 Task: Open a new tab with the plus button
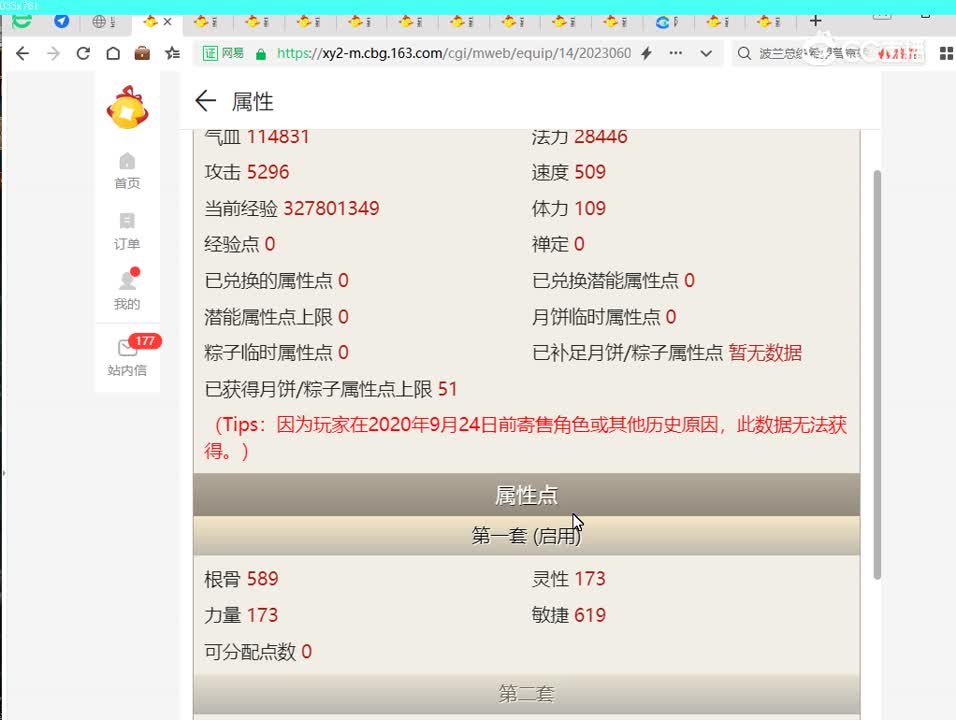(x=815, y=19)
